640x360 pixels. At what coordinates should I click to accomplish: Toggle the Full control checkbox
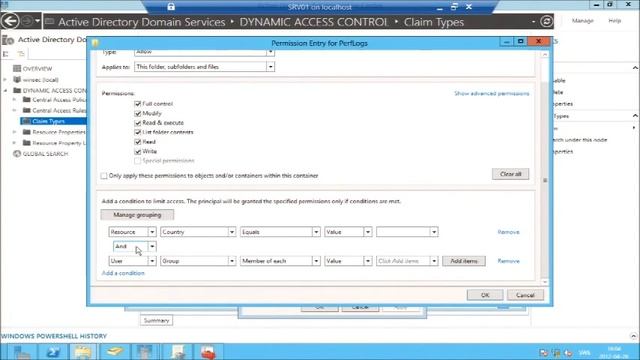(x=138, y=104)
